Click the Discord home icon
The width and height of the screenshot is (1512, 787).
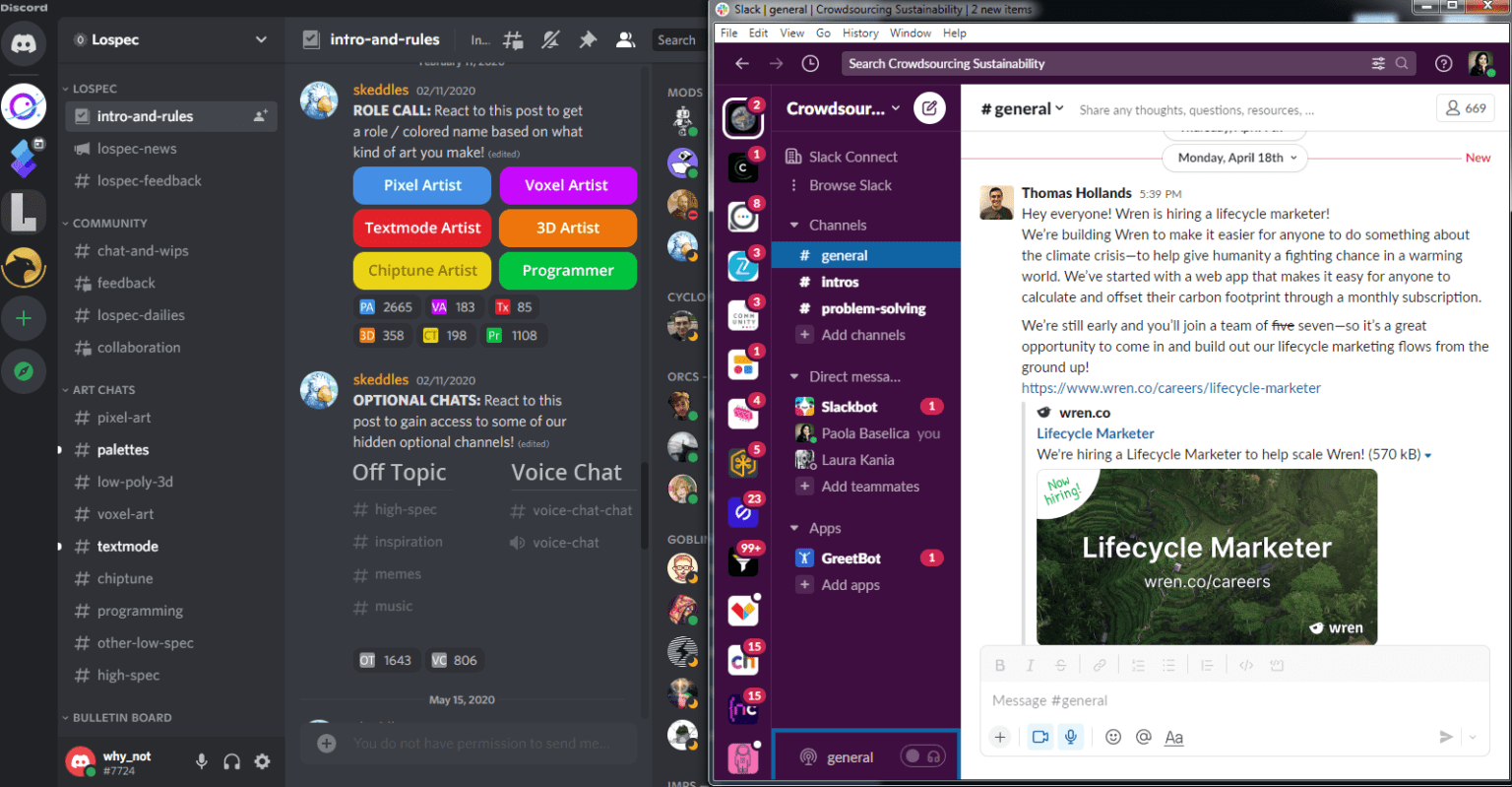[24, 44]
